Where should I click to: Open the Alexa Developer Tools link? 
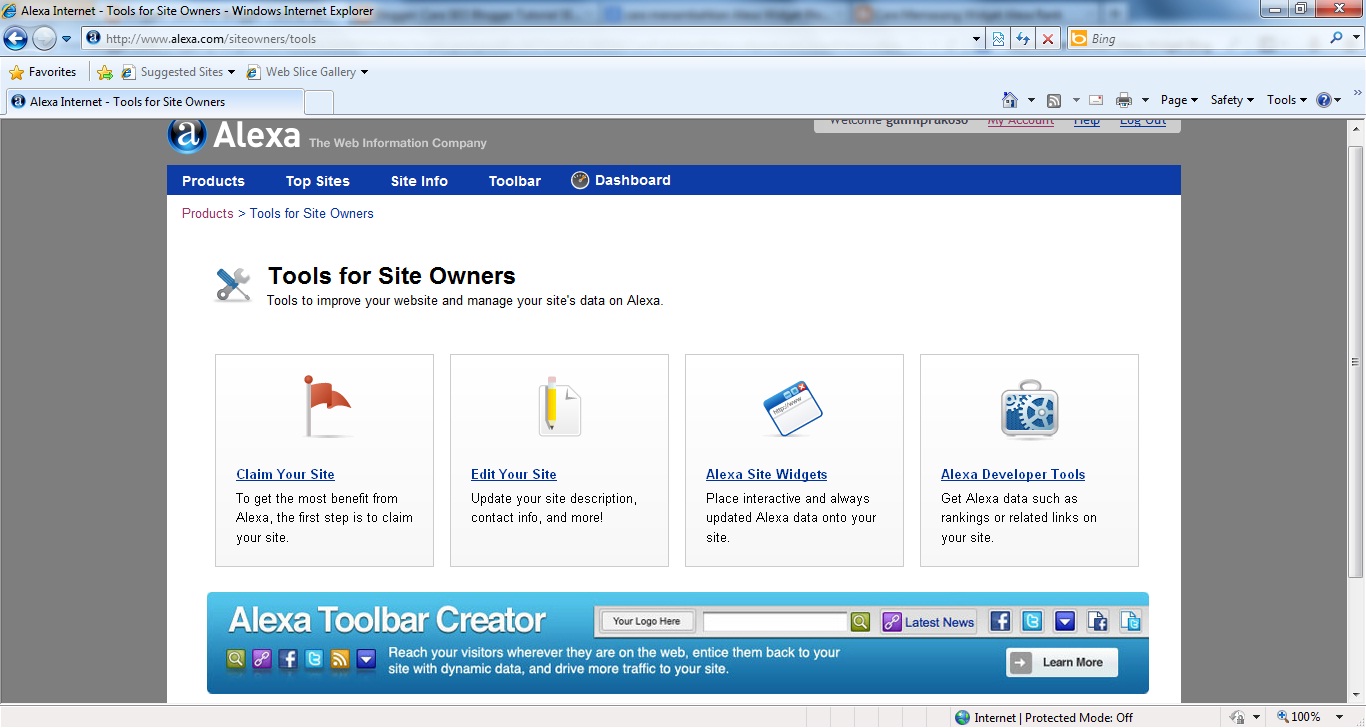pyautogui.click(x=1013, y=475)
